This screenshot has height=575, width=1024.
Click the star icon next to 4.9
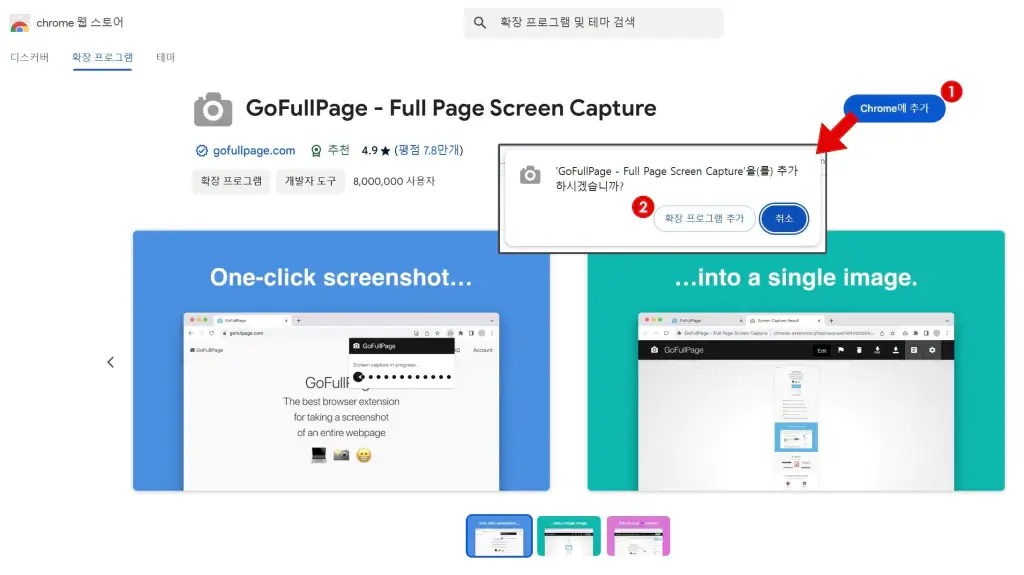(x=385, y=151)
